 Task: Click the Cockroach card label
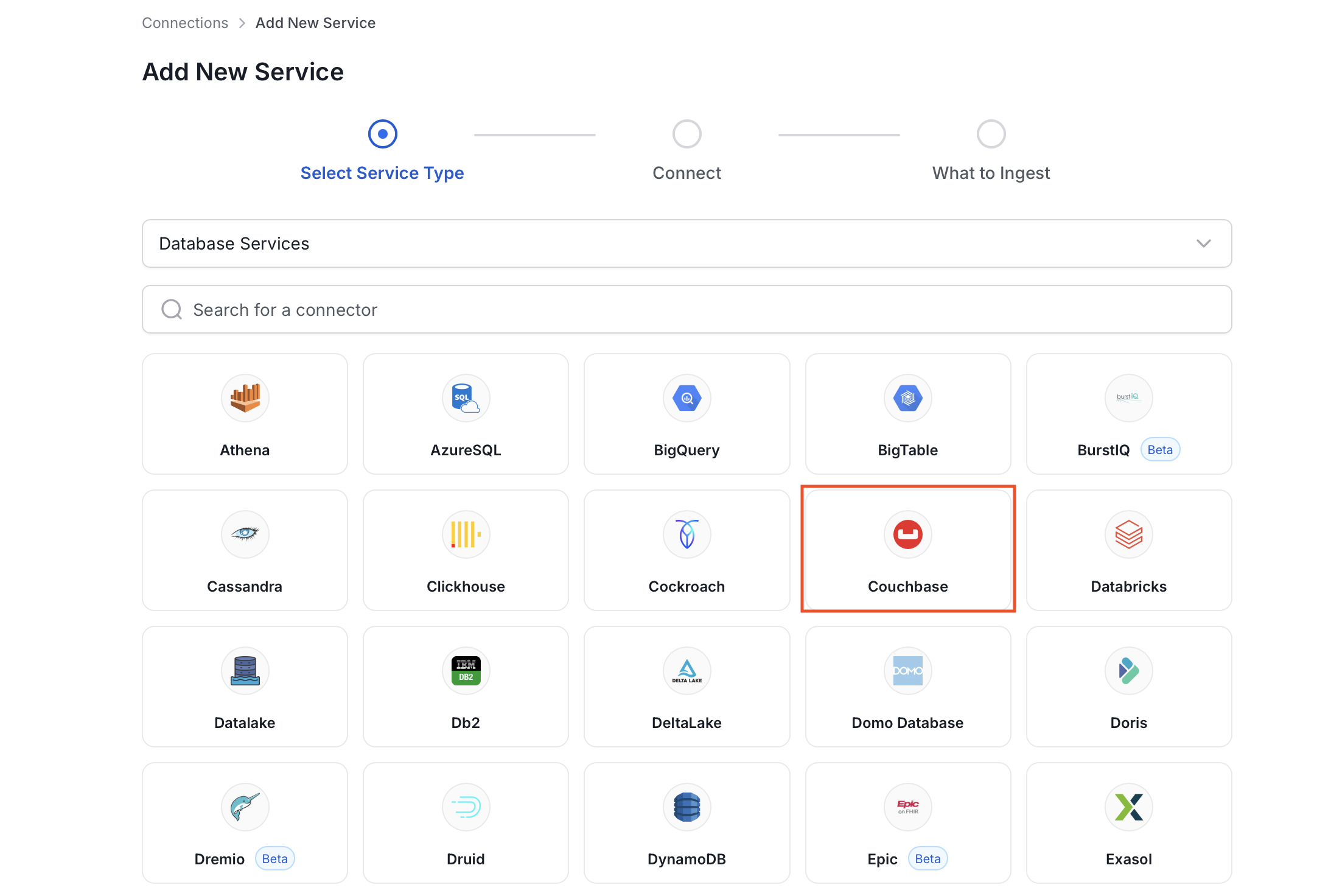[686, 586]
